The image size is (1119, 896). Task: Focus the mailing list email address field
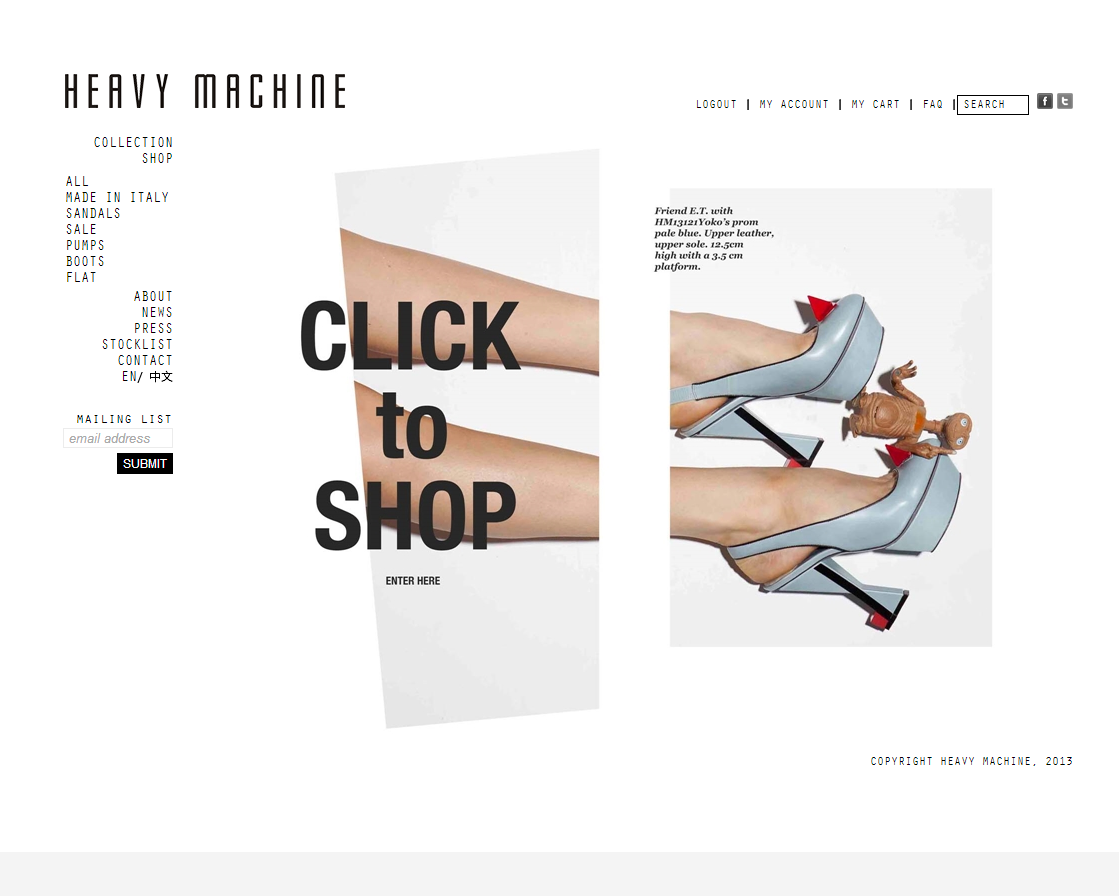point(118,438)
